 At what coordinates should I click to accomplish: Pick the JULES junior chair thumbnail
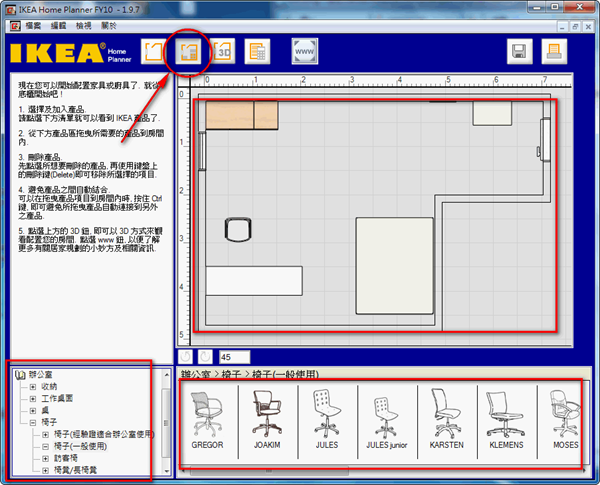(386, 423)
